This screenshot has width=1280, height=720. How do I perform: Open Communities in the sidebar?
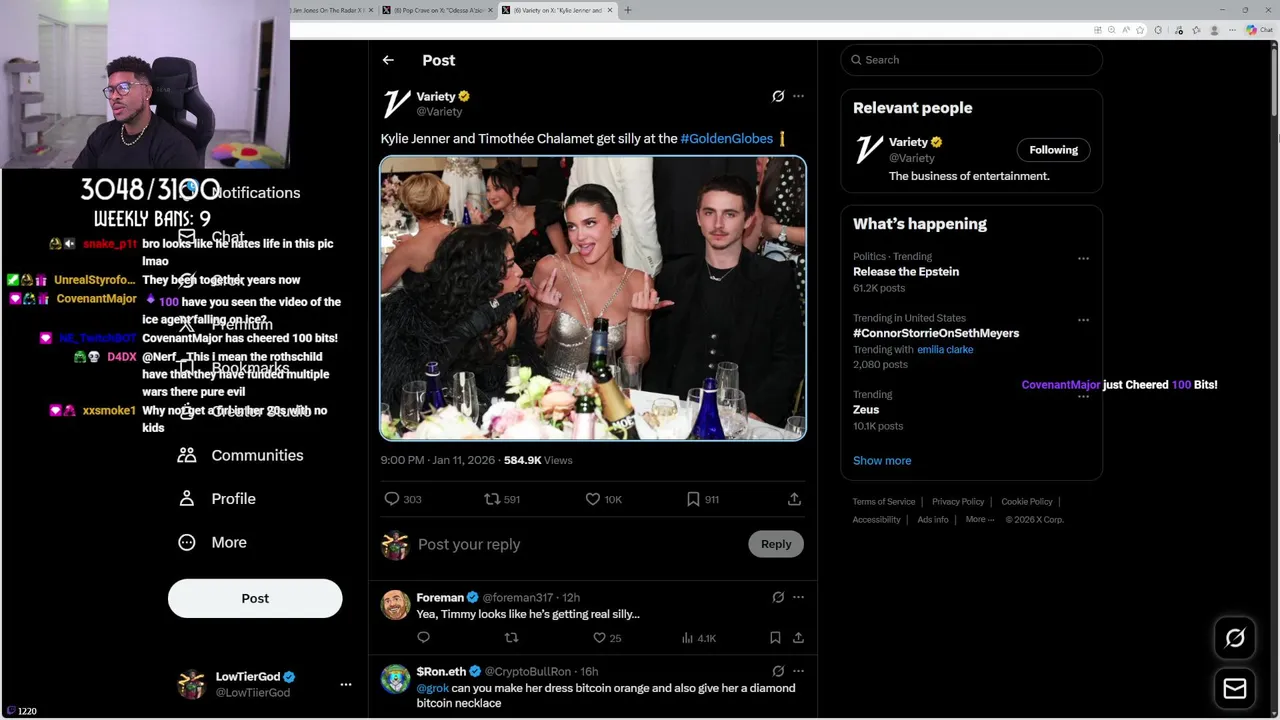[240, 455]
